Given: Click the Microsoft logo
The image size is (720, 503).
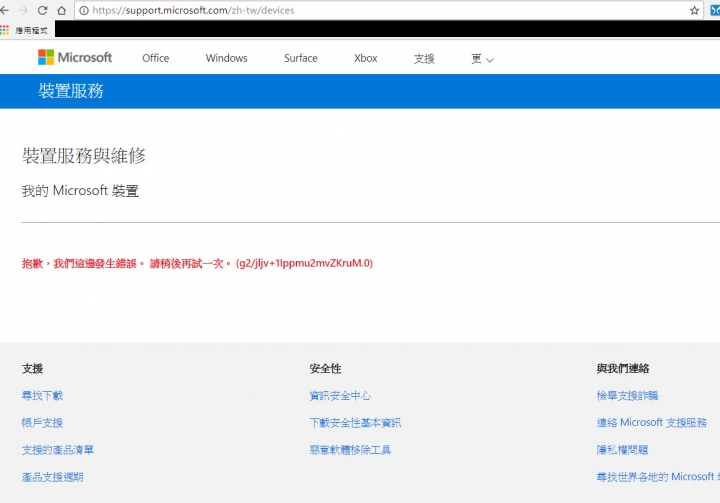Looking at the screenshot, I should tap(75, 57).
